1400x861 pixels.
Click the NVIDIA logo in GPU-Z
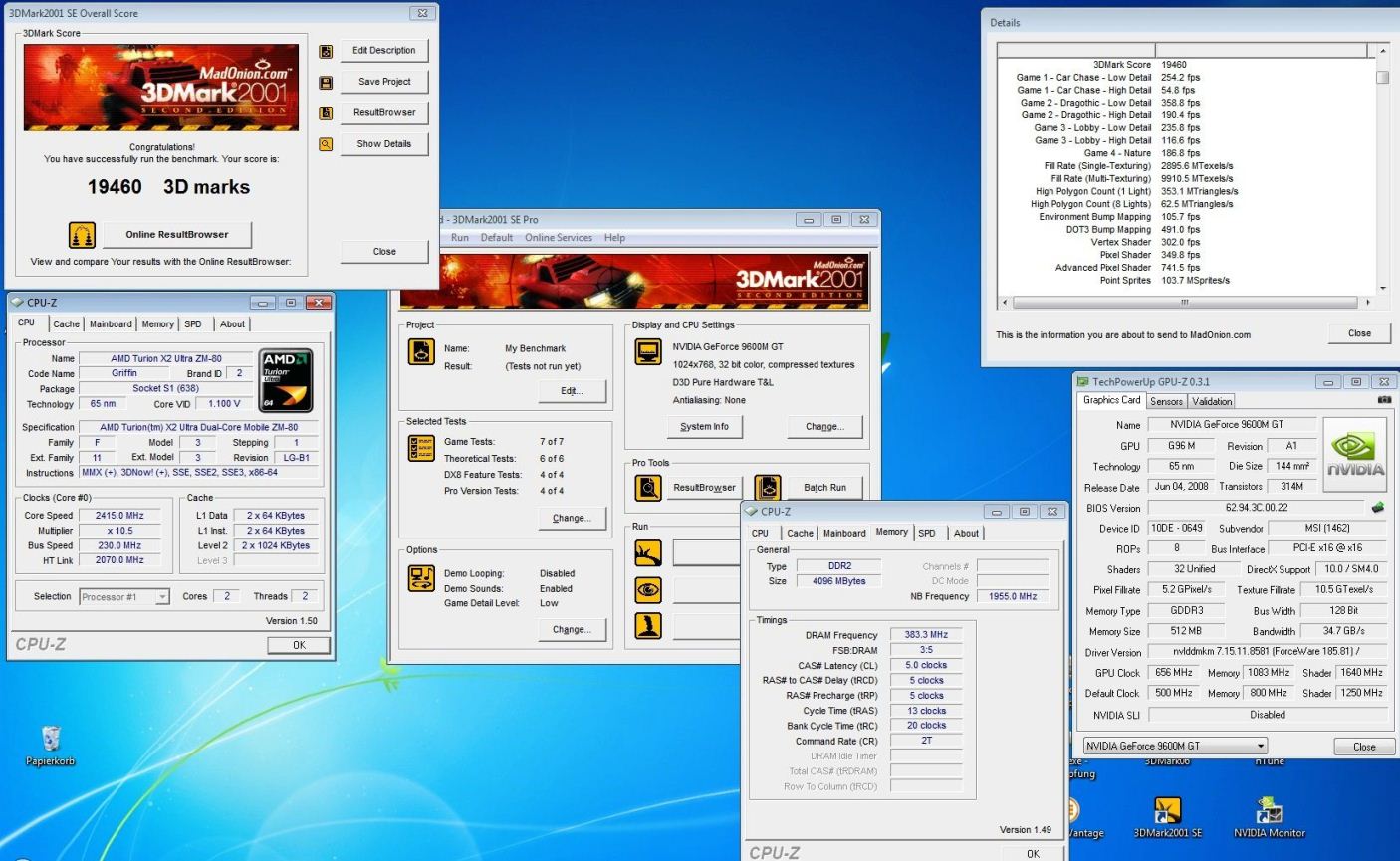tap(1355, 454)
